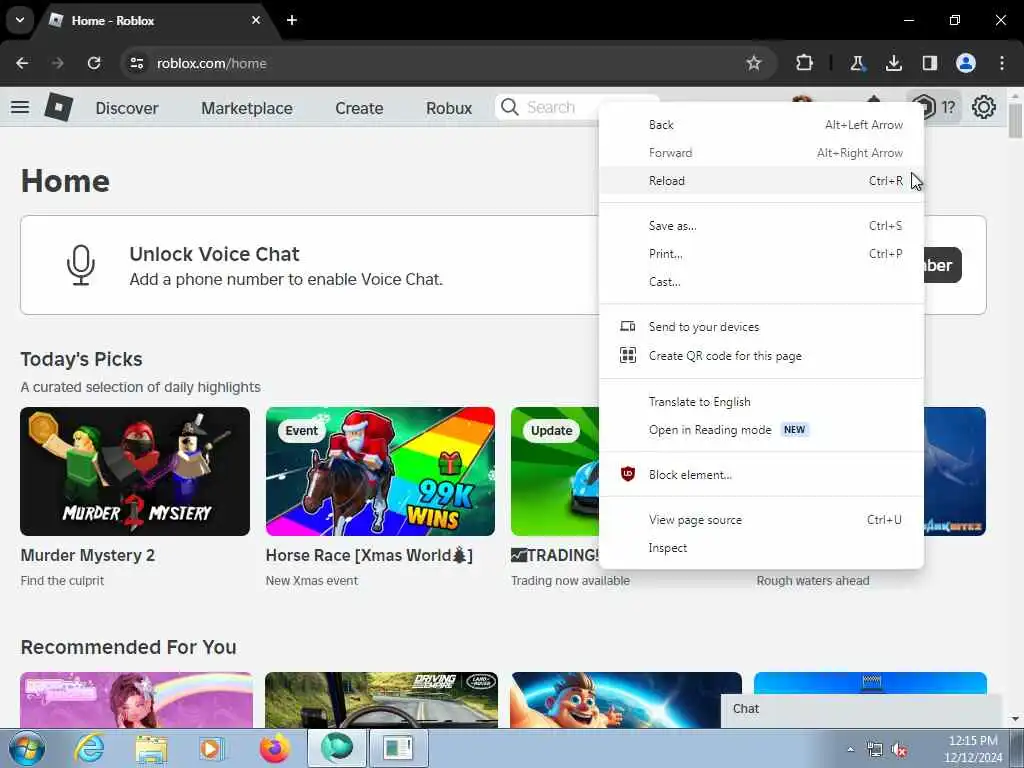Select Back in the context menu
The height and width of the screenshot is (768, 1024).
click(761, 125)
